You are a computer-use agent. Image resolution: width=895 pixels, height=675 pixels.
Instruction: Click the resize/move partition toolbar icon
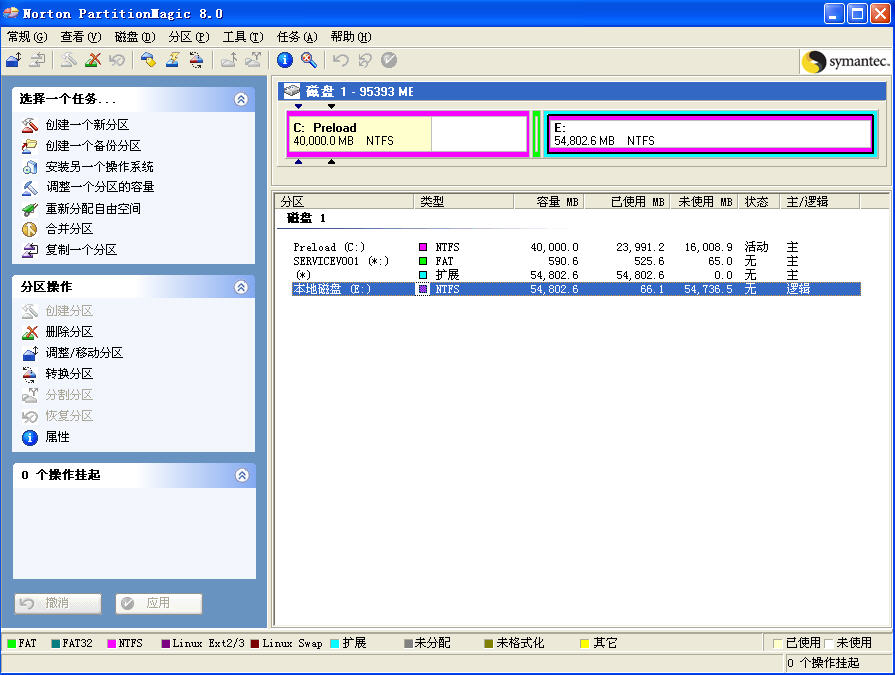14,60
